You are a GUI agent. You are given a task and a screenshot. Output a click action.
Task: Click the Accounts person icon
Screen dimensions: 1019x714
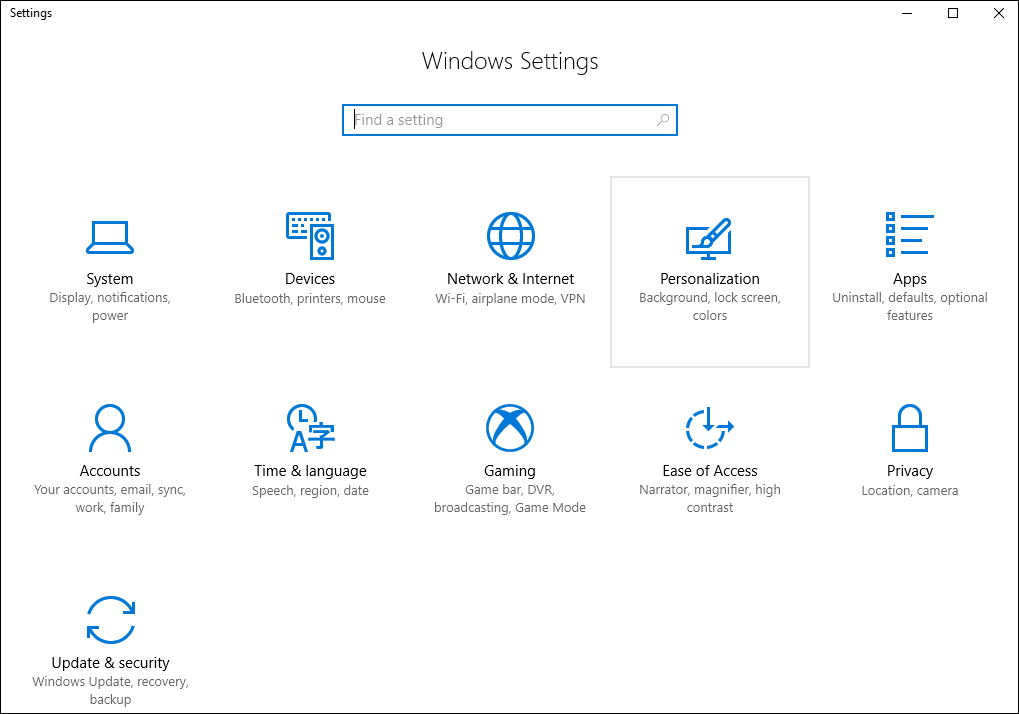pos(109,429)
